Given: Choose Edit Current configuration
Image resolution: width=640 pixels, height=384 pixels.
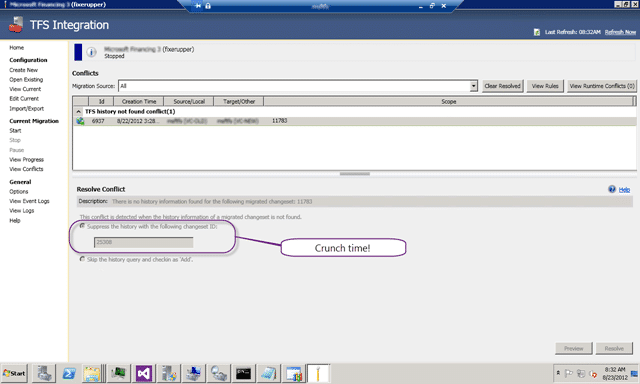Looking at the screenshot, I should click(x=24, y=99).
